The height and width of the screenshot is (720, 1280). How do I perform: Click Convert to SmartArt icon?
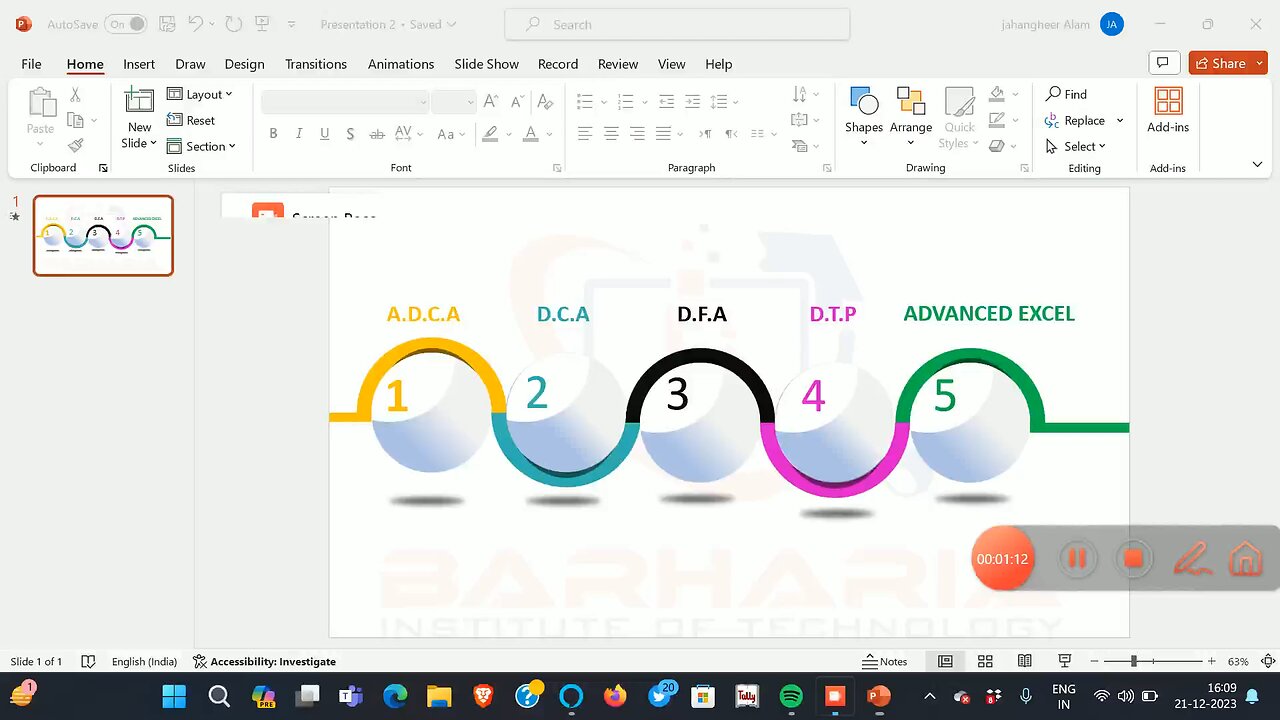[799, 146]
